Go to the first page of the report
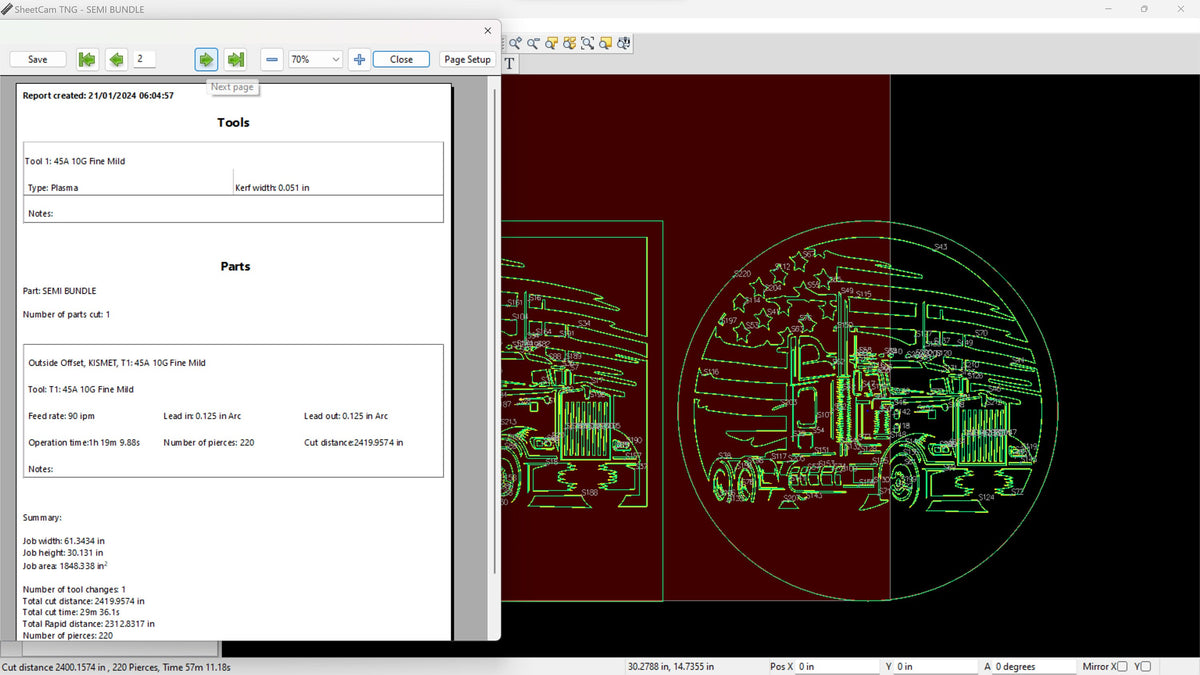The image size is (1200, 675). coord(87,60)
